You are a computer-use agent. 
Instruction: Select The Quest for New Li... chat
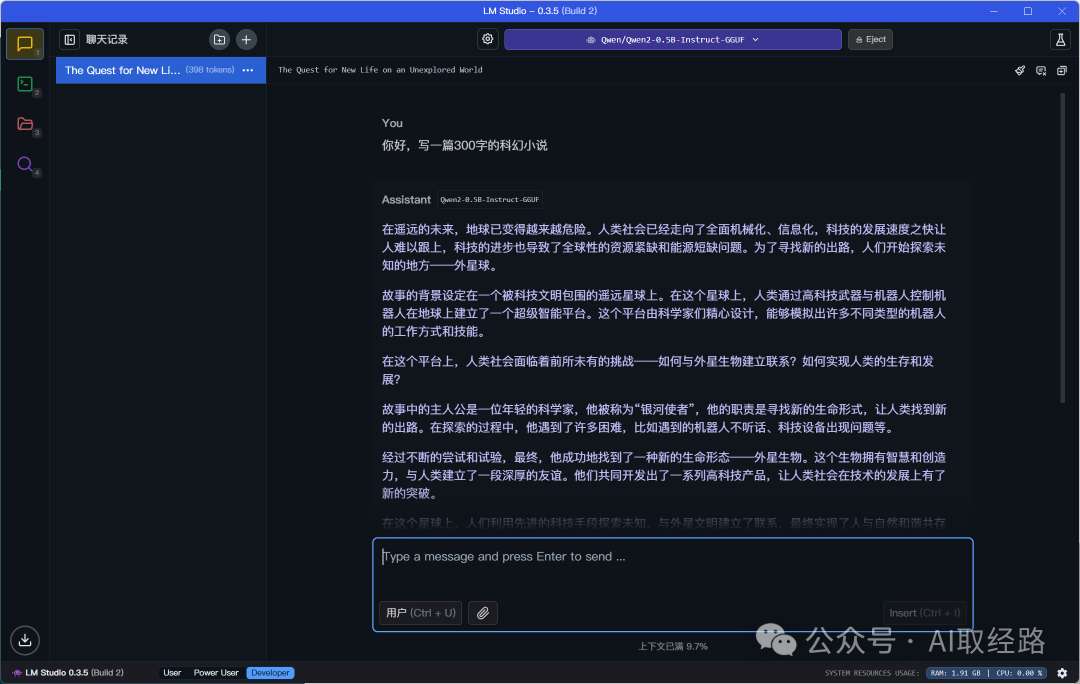point(160,70)
